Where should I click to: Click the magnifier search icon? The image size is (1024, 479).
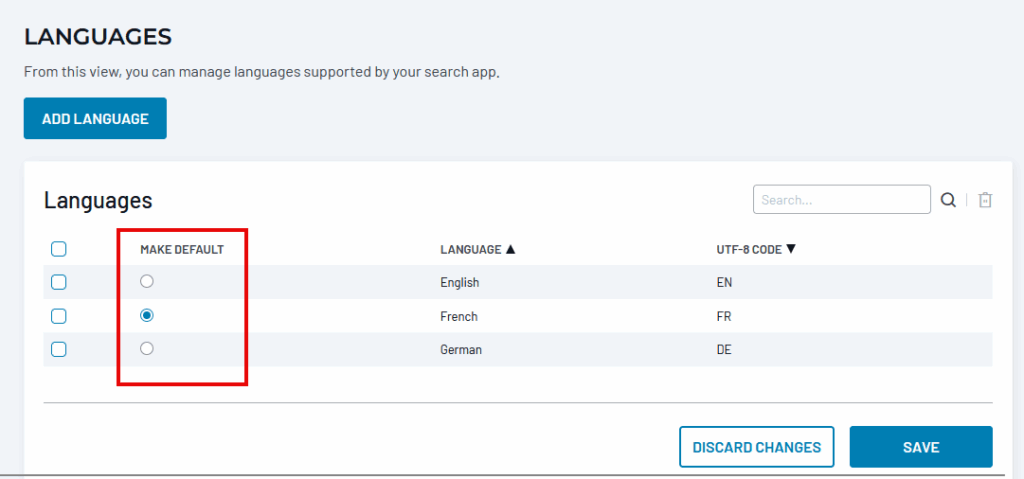[948, 200]
